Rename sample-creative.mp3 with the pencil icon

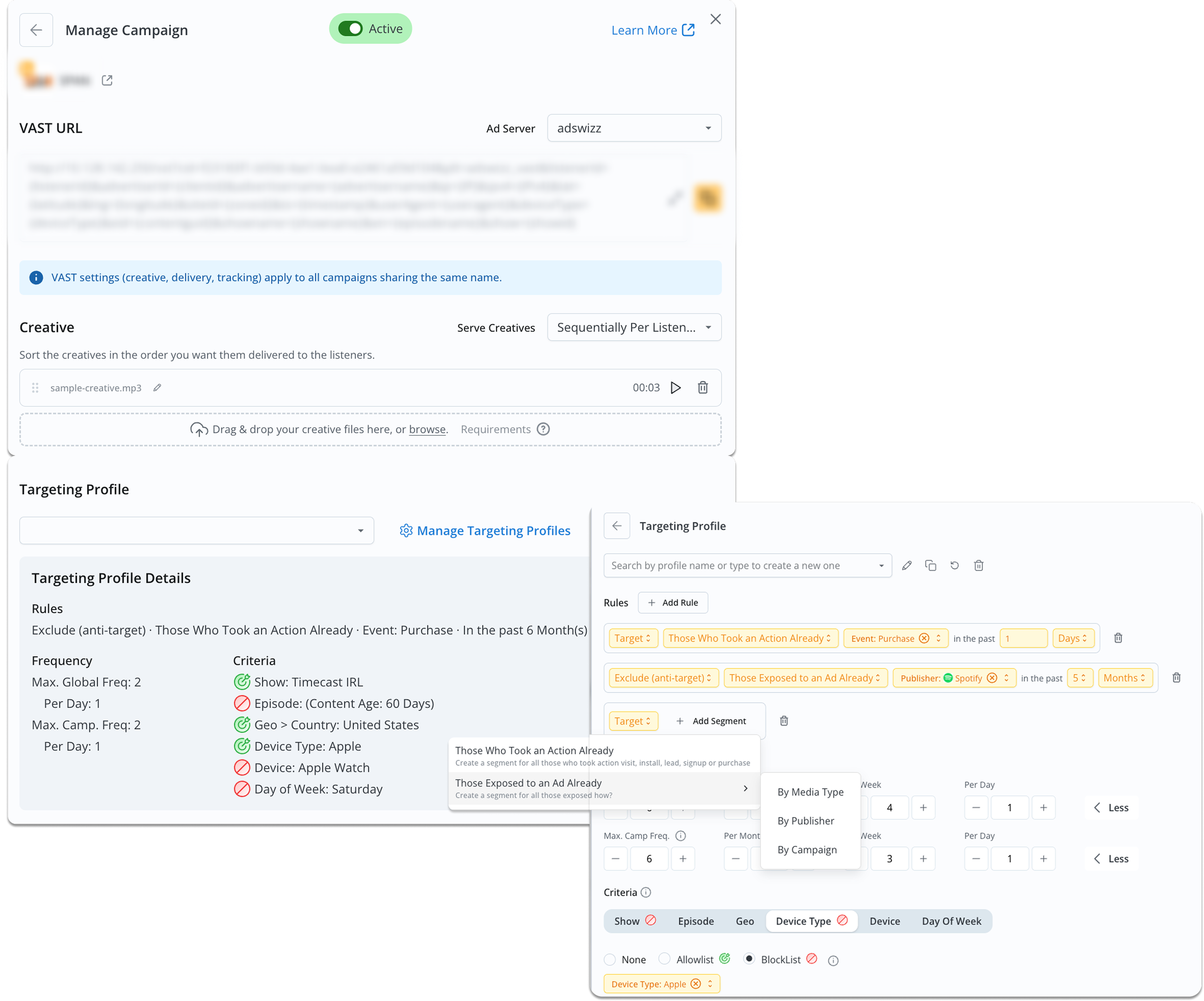tap(157, 388)
